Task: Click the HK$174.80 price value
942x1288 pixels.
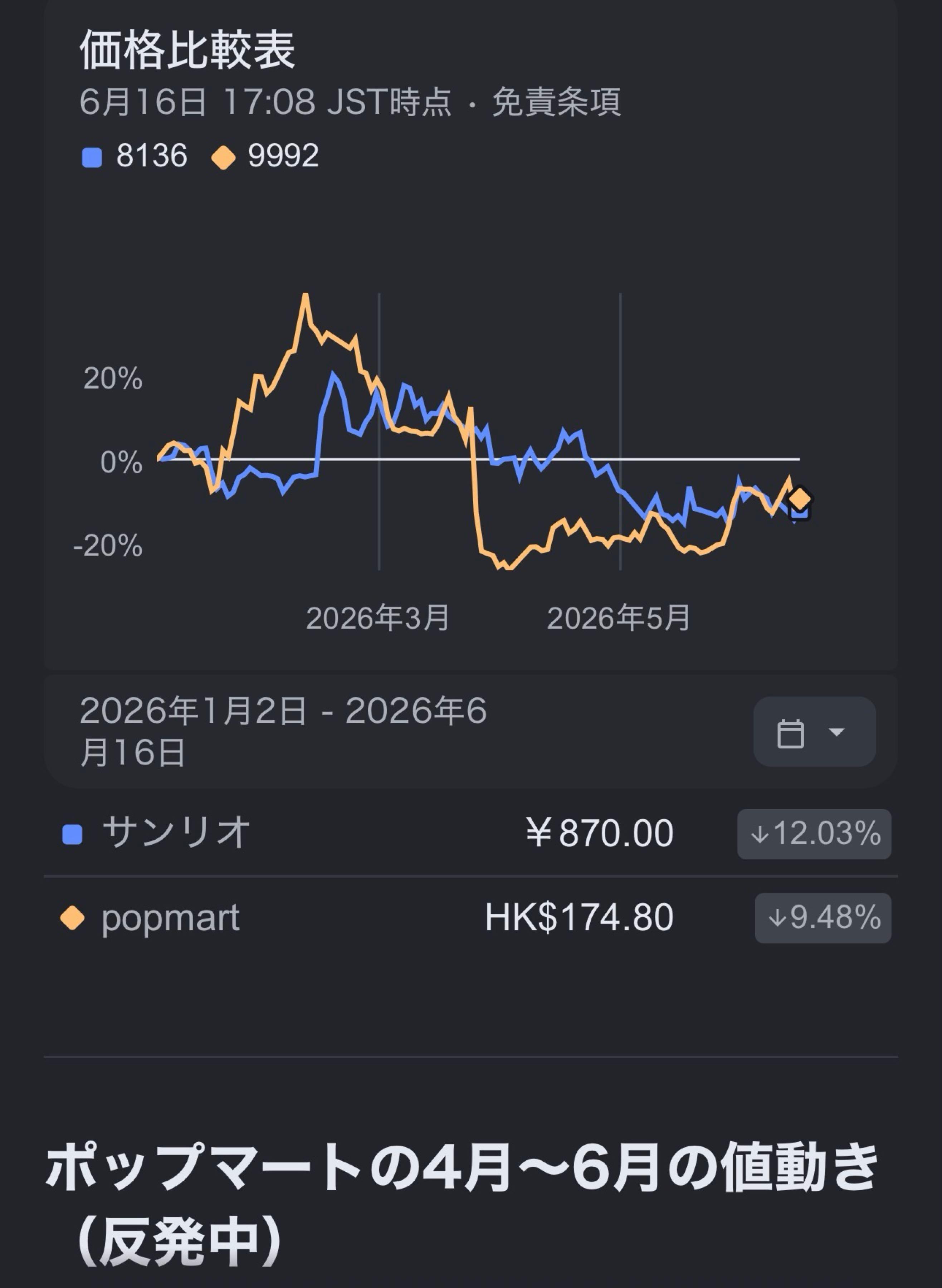Action: (x=579, y=917)
